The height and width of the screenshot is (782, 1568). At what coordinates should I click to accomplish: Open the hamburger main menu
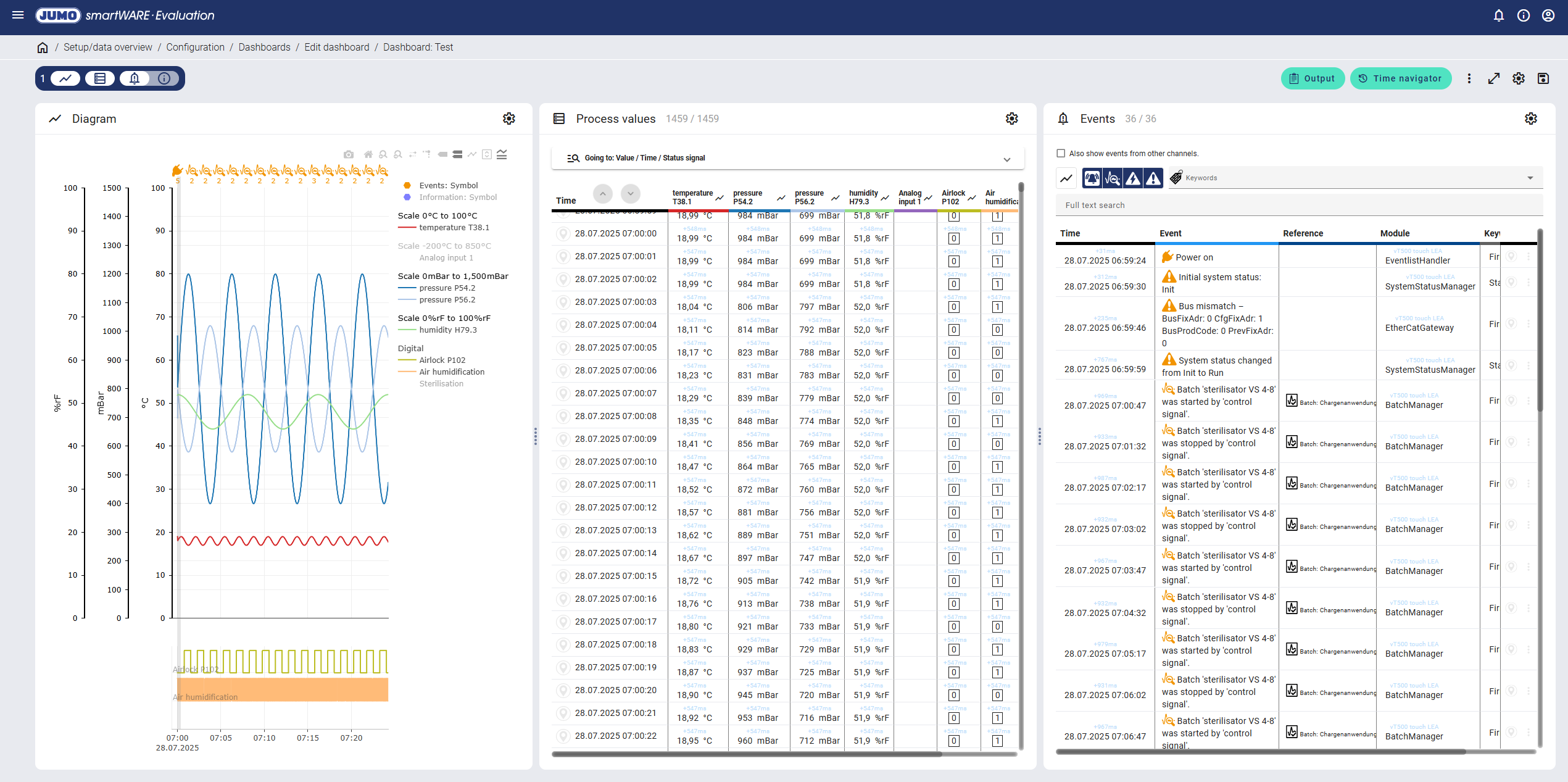pos(18,15)
